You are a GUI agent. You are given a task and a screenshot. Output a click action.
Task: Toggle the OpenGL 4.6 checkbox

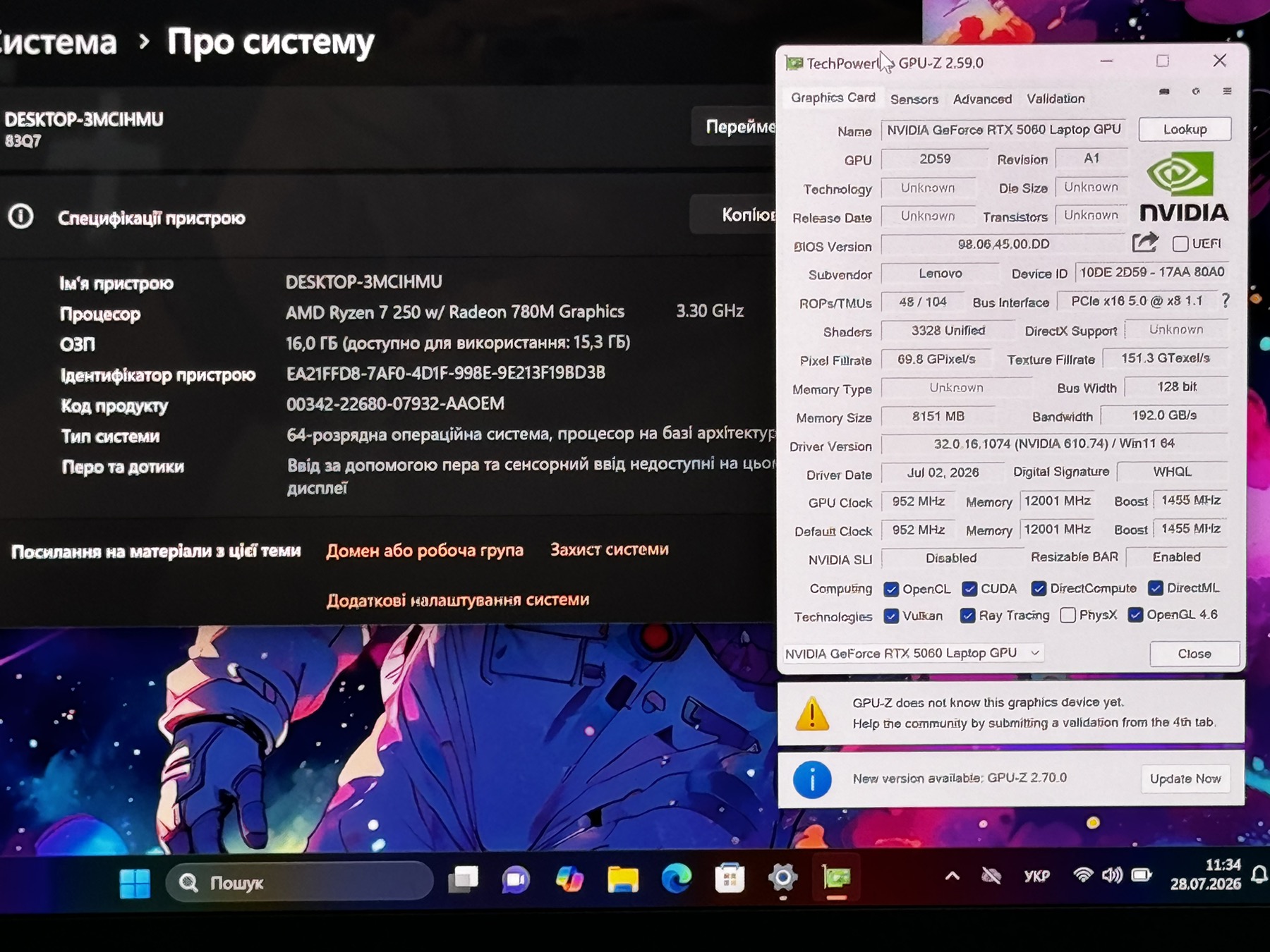click(1135, 615)
